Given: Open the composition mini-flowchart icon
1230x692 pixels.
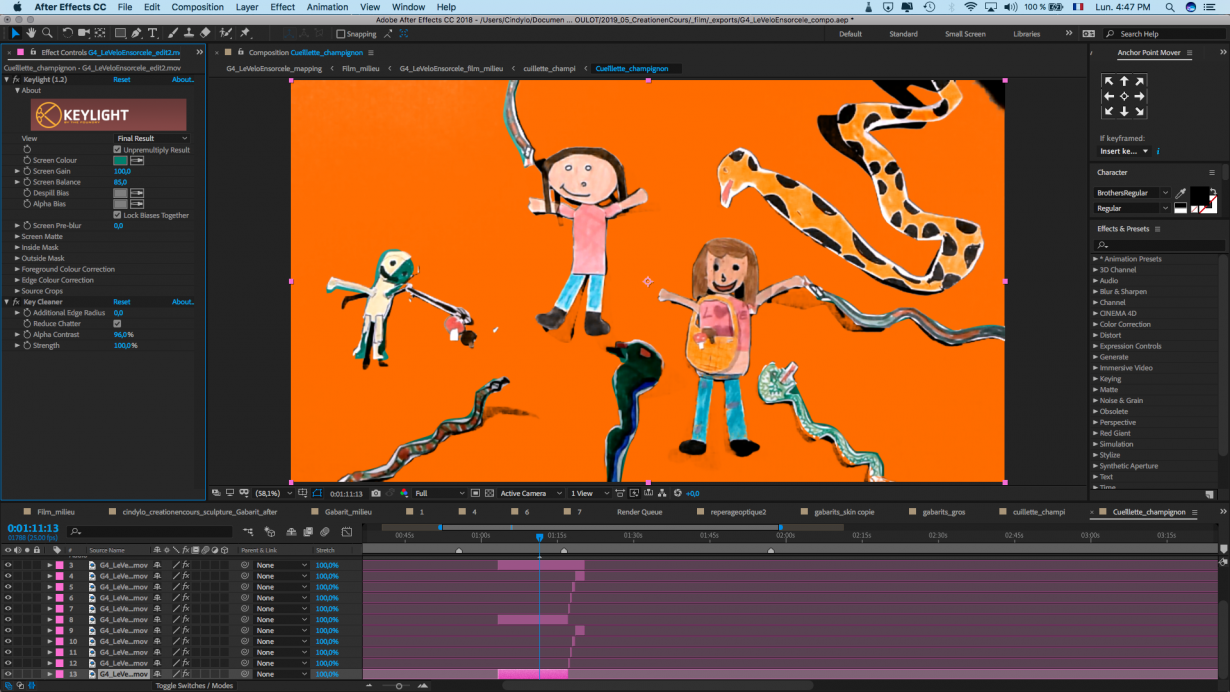Looking at the screenshot, I should pyautogui.click(x=247, y=532).
